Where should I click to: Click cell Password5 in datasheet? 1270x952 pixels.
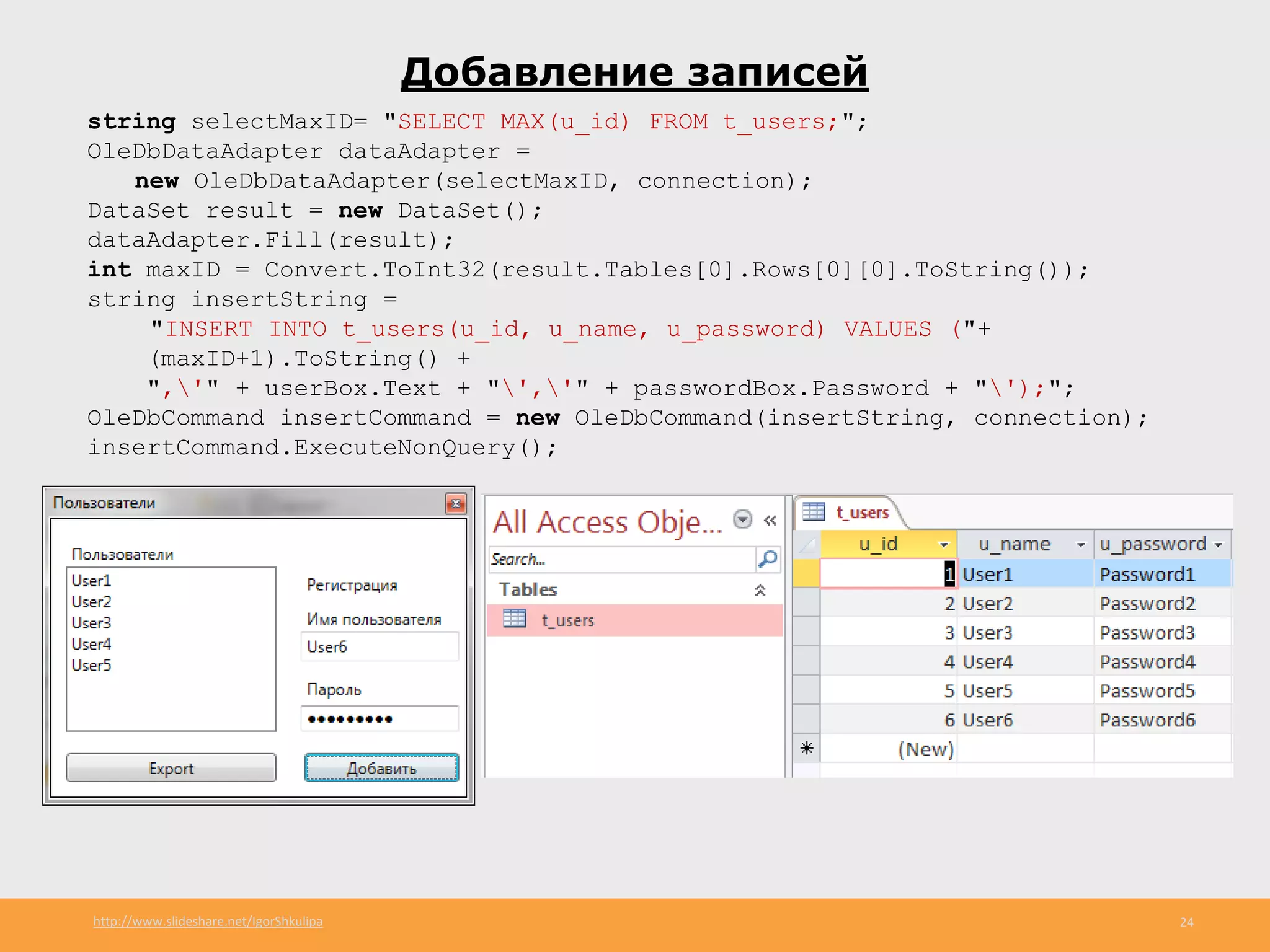click(x=1163, y=690)
